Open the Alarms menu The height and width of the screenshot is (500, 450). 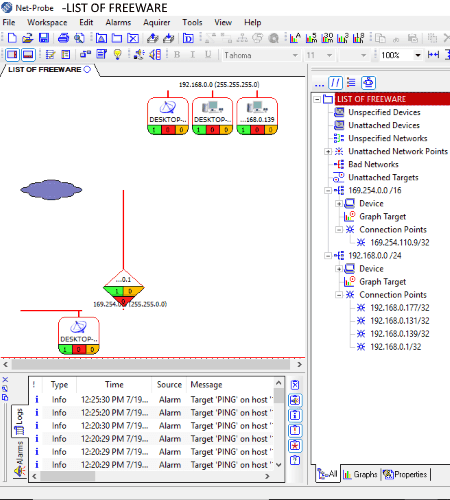tap(118, 22)
